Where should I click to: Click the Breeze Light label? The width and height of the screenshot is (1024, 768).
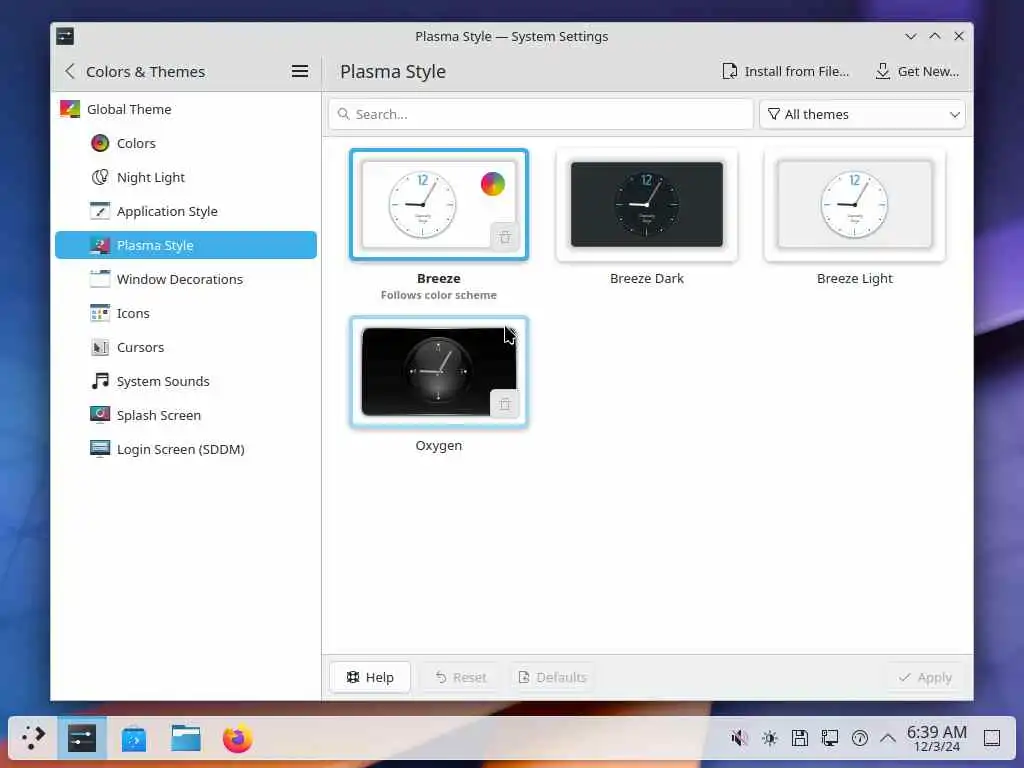pos(854,278)
